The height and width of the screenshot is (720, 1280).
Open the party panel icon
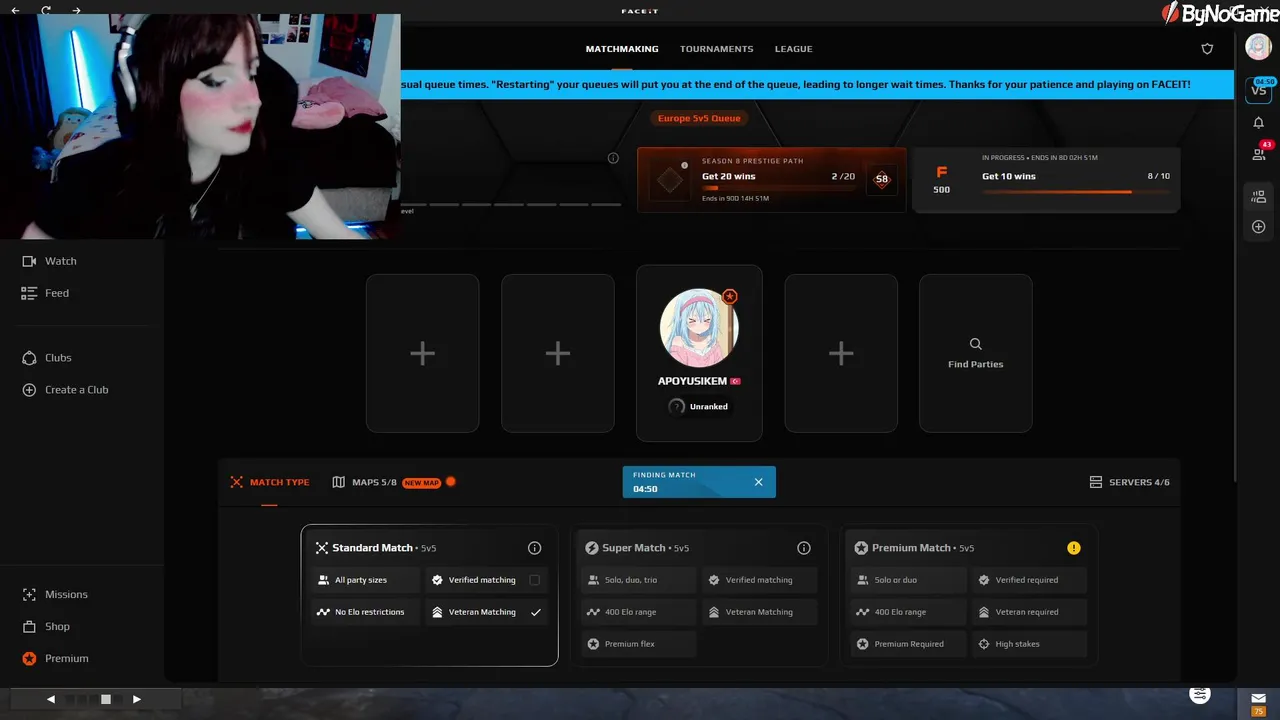pos(1259,197)
